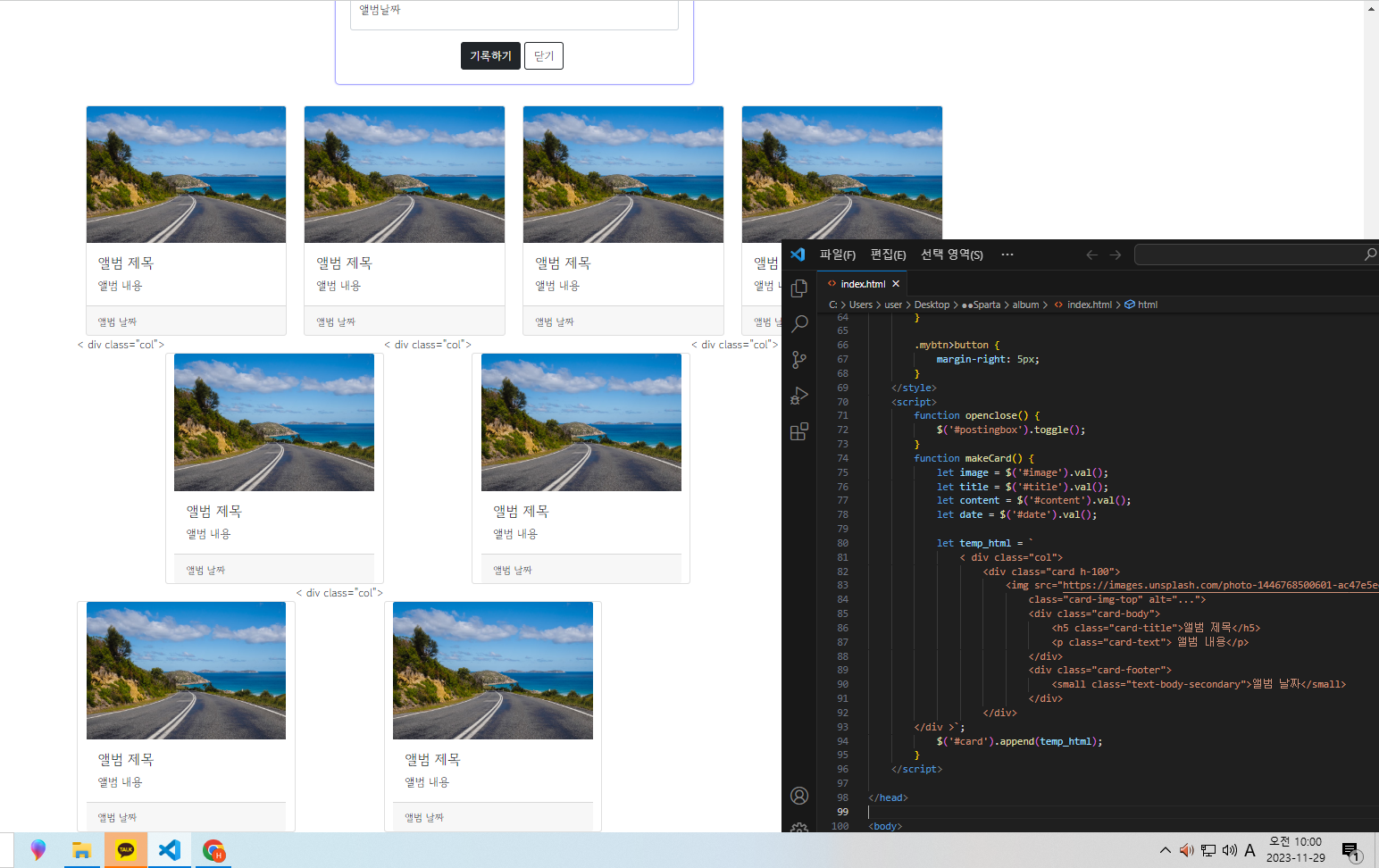Focus the 앨범날짜 input field
The height and width of the screenshot is (868, 1379).
(x=514, y=14)
